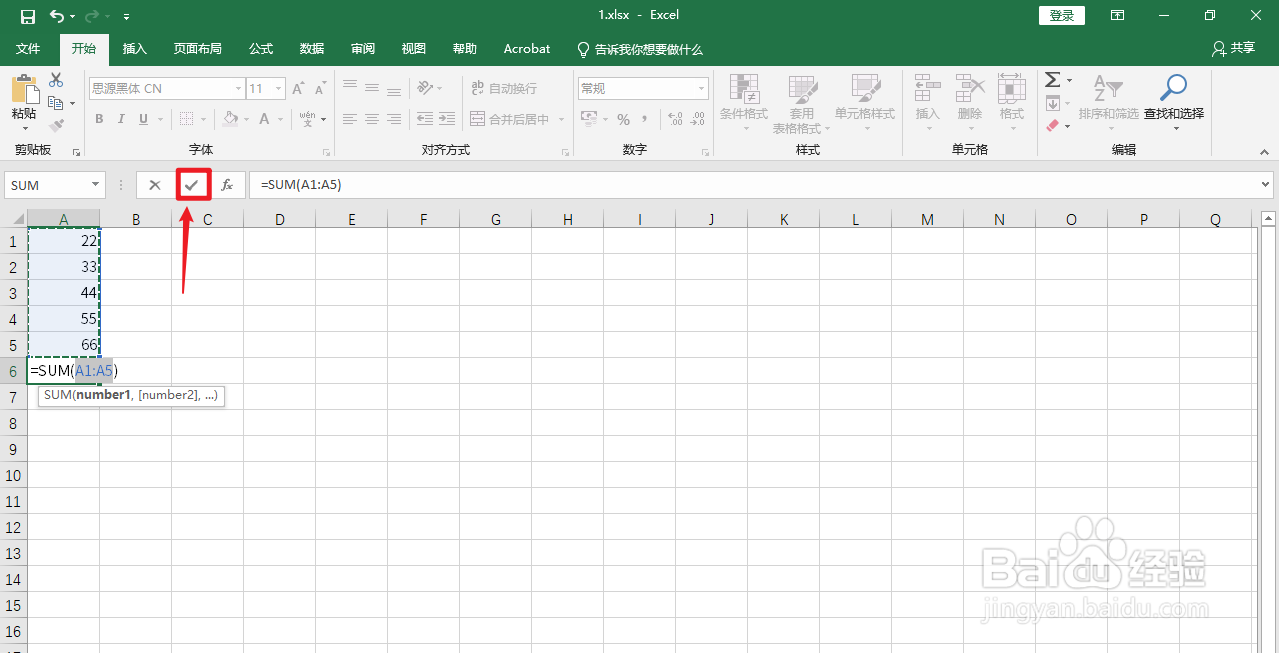This screenshot has width=1279, height=653.
Task: Click the font color A button
Action: [265, 119]
